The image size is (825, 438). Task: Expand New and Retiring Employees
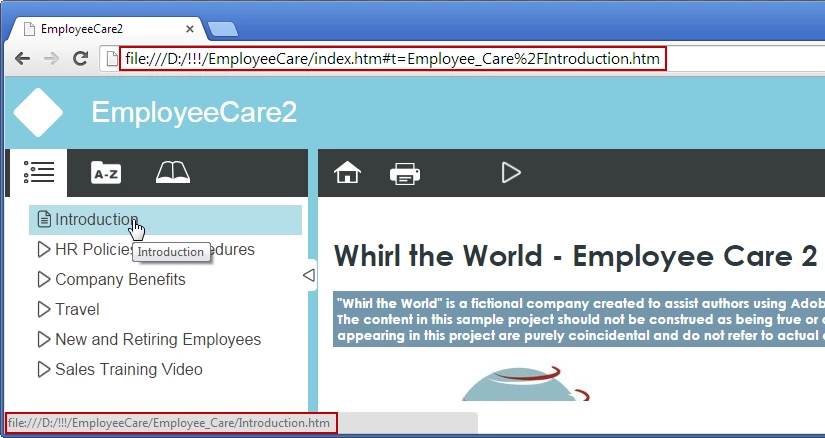[44, 340]
